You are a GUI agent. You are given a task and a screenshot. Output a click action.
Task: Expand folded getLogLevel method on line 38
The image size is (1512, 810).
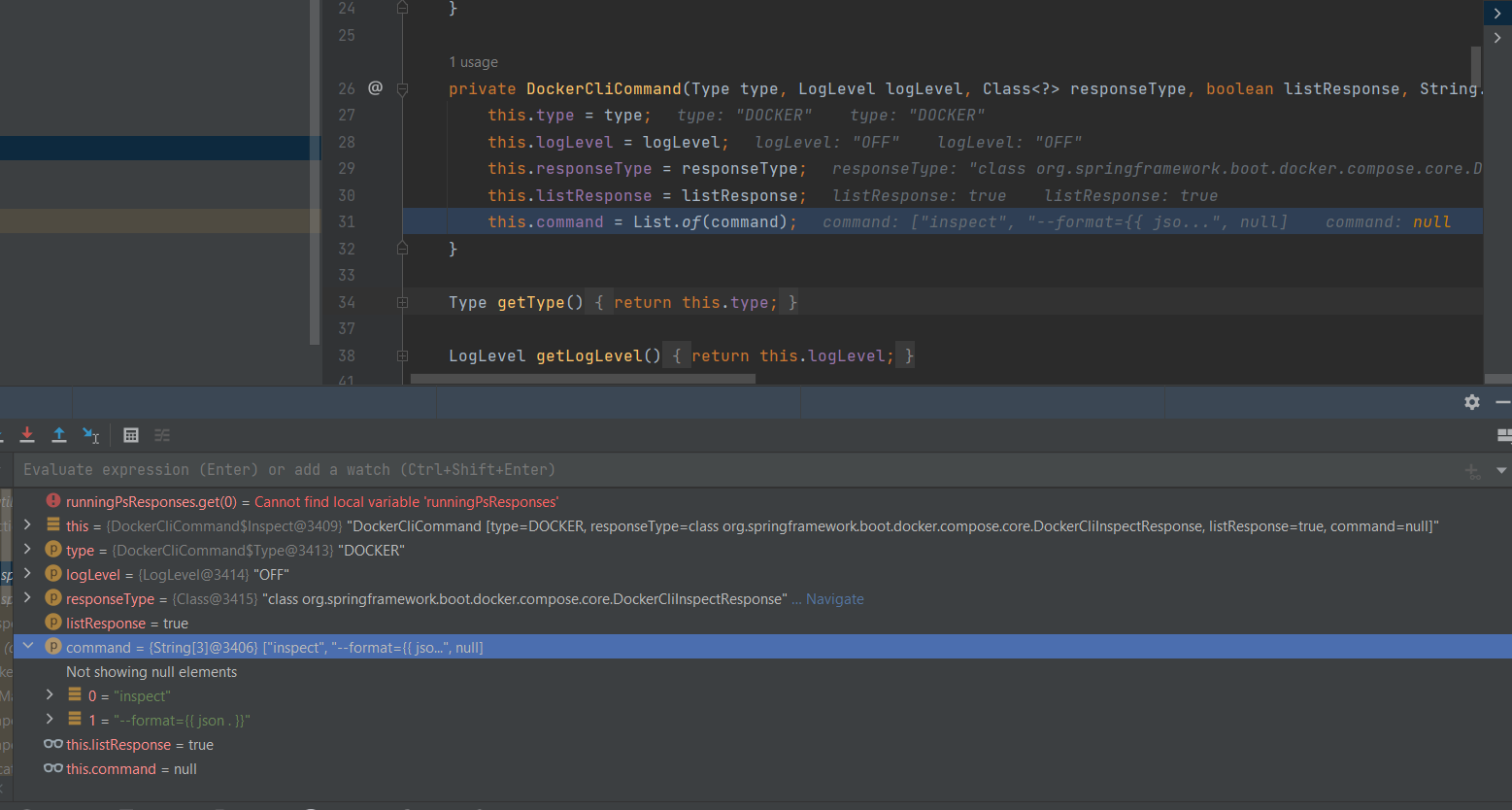(402, 356)
